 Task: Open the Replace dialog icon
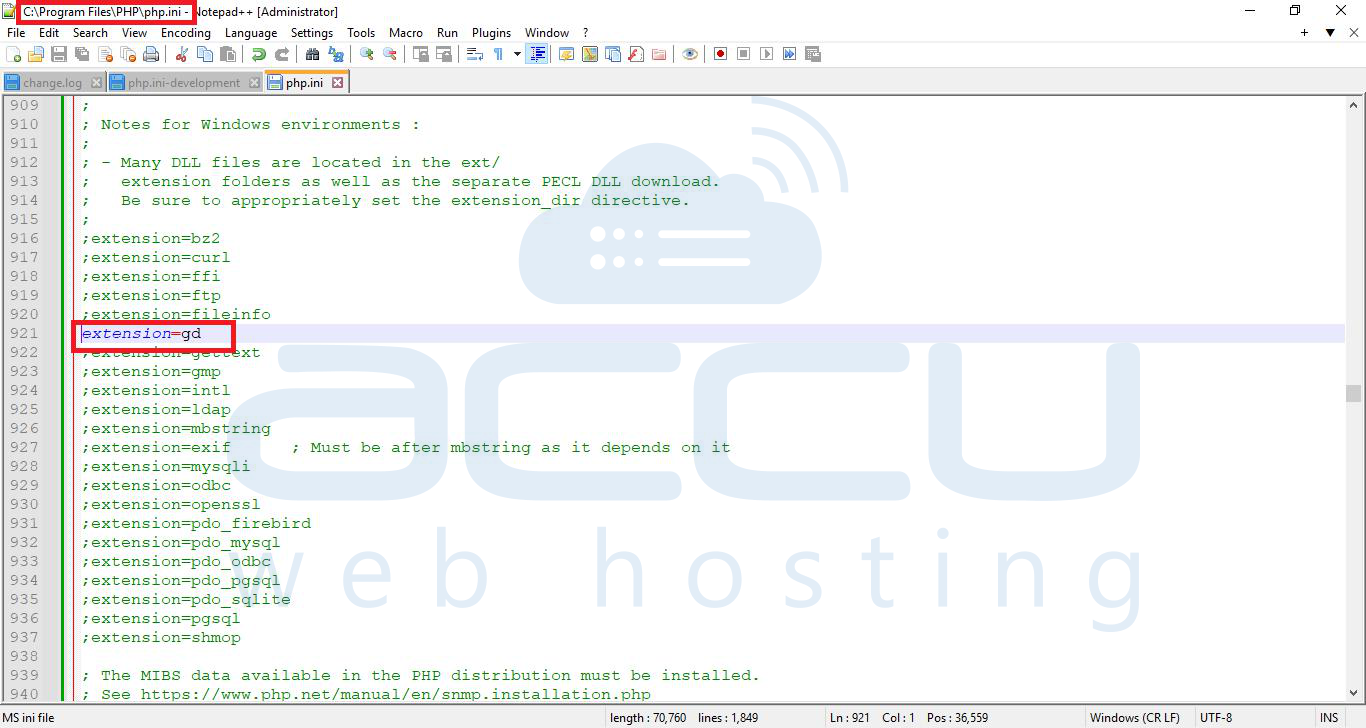pos(337,54)
